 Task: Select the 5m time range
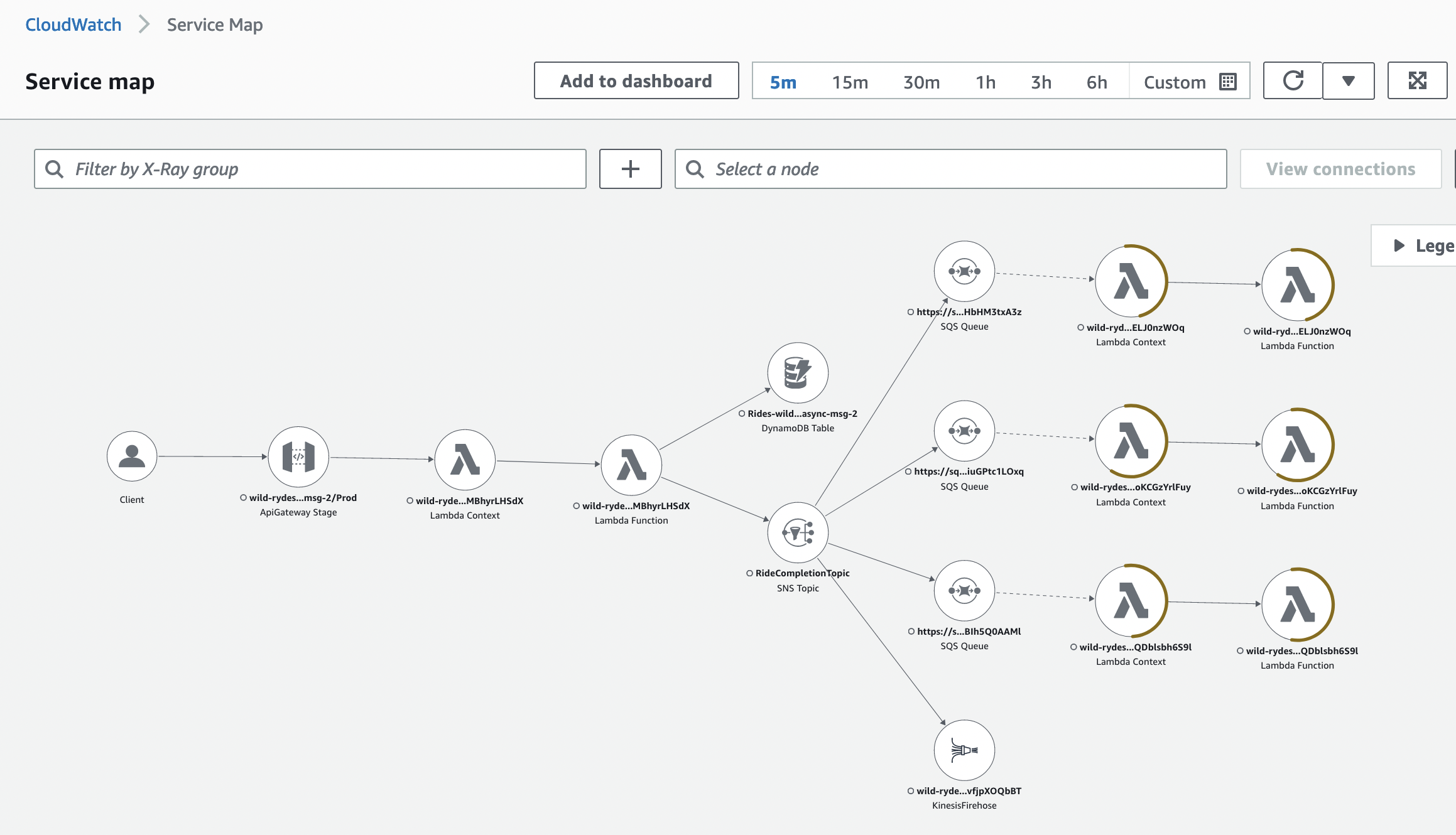point(783,82)
